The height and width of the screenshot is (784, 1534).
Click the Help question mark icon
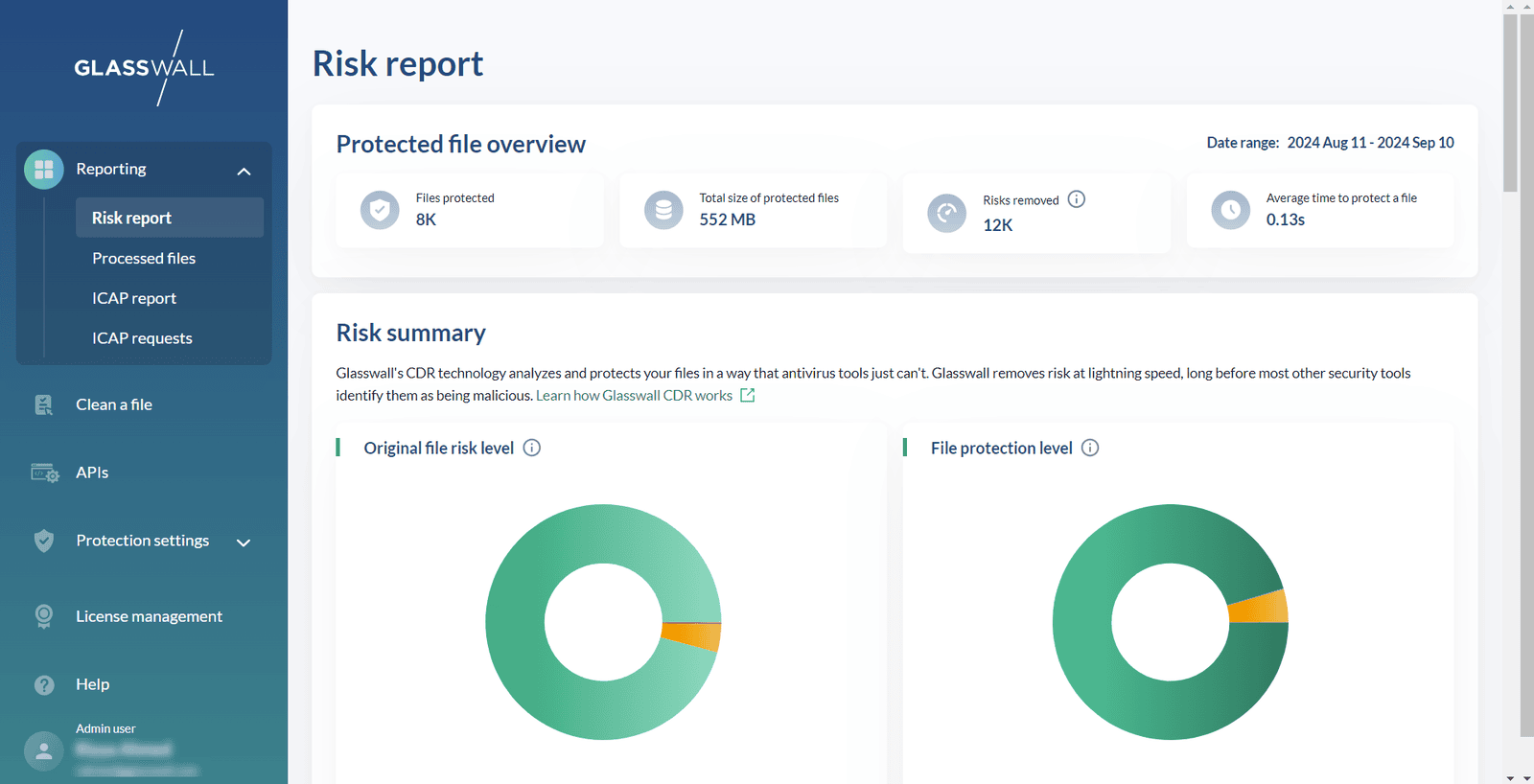click(x=44, y=684)
